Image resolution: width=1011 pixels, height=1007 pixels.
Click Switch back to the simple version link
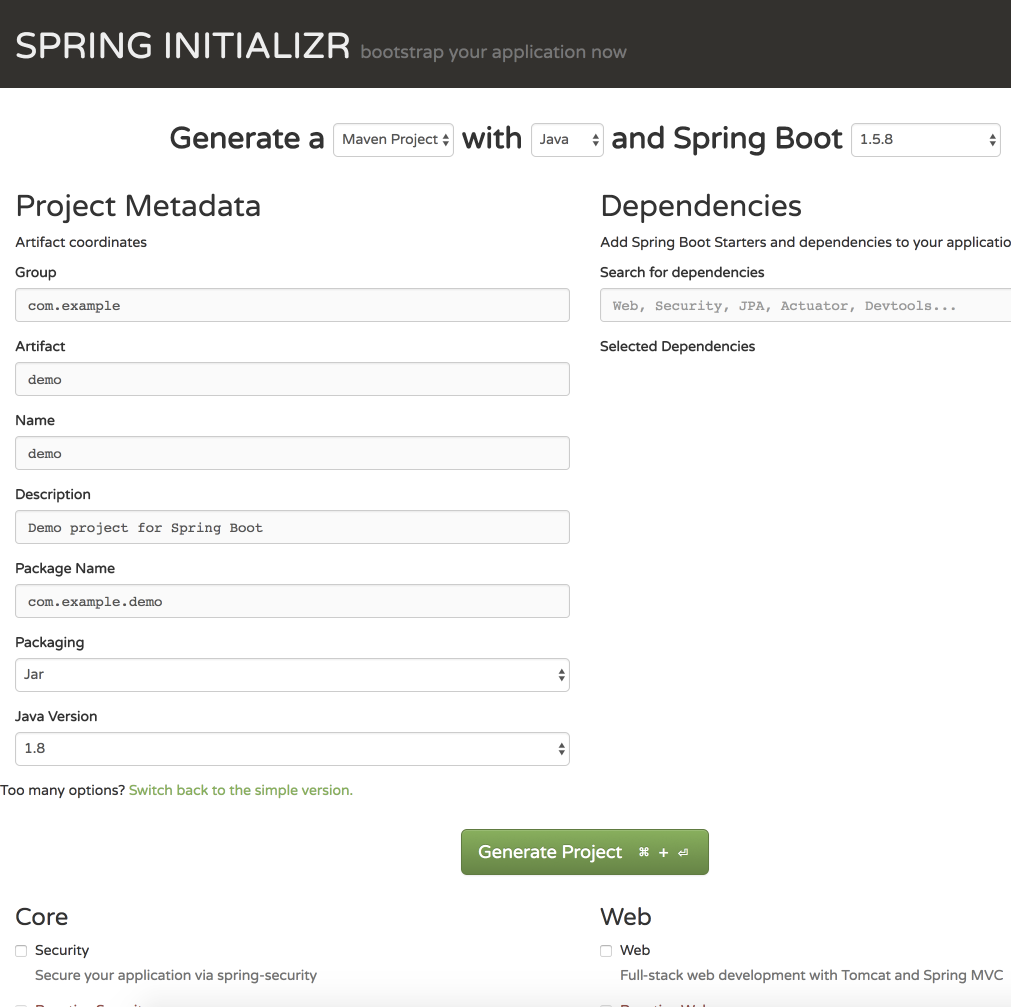(240, 790)
